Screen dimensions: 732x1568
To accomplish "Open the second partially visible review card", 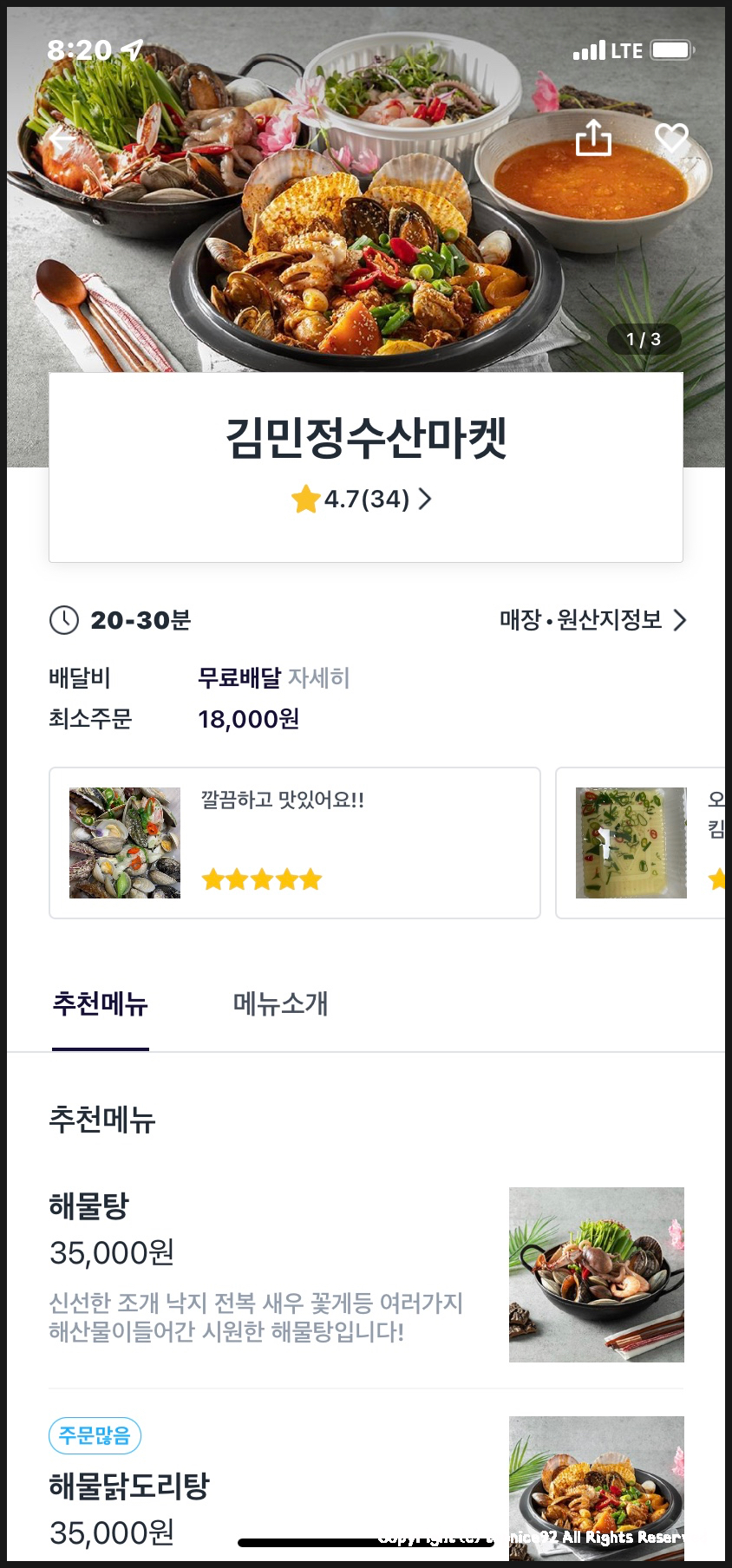I will coord(642,843).
